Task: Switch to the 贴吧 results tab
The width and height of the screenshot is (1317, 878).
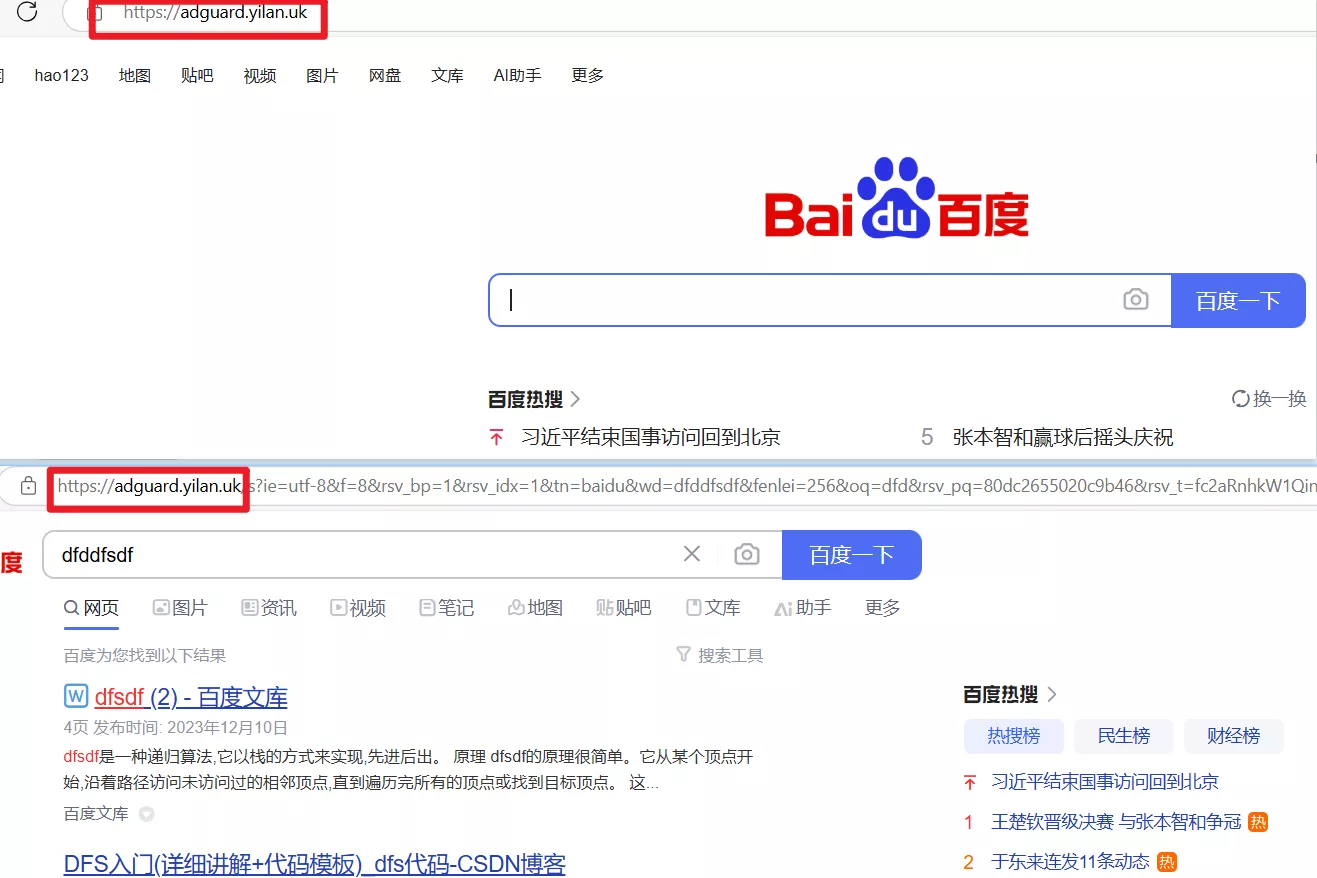Action: coord(623,607)
